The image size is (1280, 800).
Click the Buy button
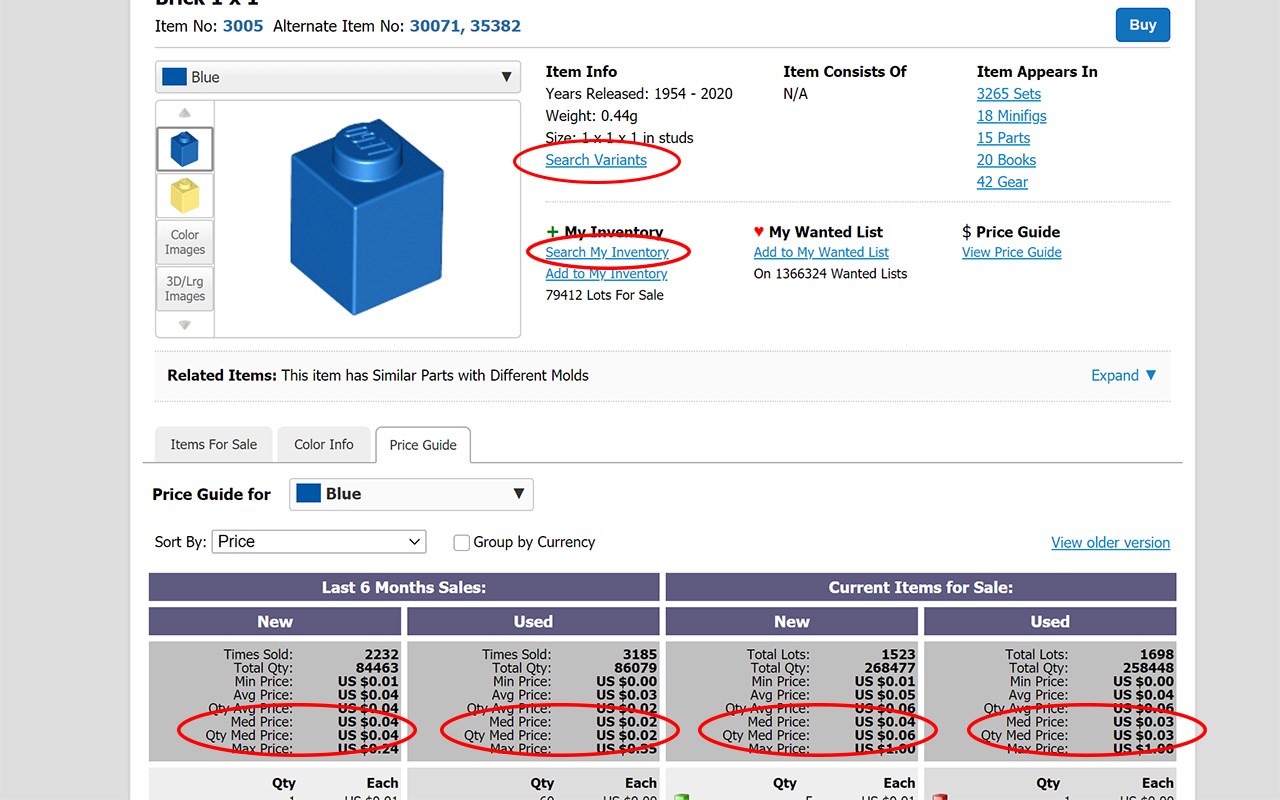tap(1143, 25)
